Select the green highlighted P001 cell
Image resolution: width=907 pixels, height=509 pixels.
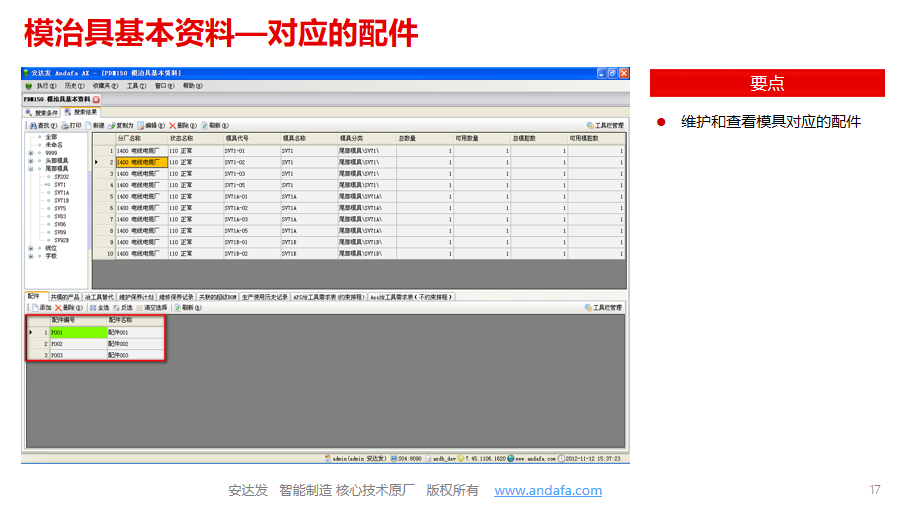78,332
